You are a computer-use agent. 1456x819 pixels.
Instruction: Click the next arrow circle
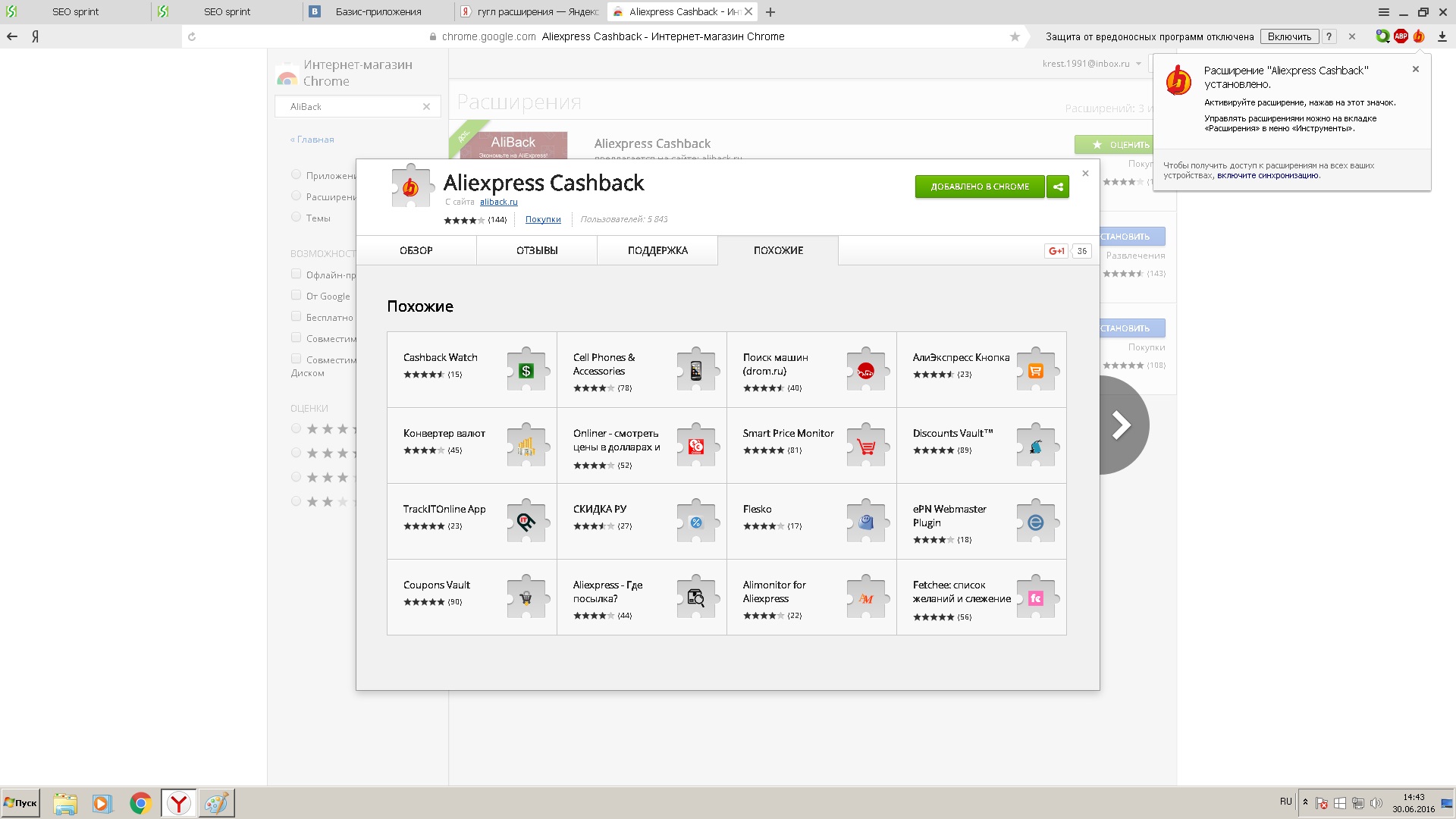[x=1122, y=425]
